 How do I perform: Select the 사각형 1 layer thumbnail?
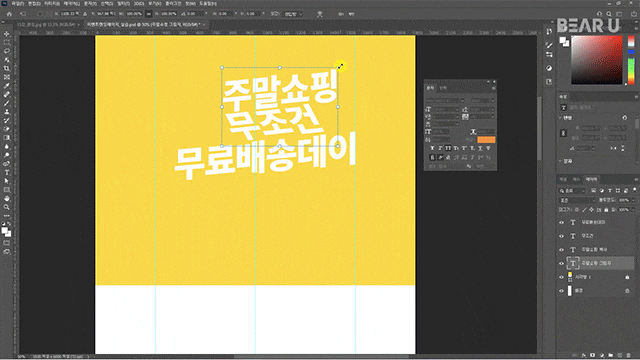pyautogui.click(x=570, y=277)
